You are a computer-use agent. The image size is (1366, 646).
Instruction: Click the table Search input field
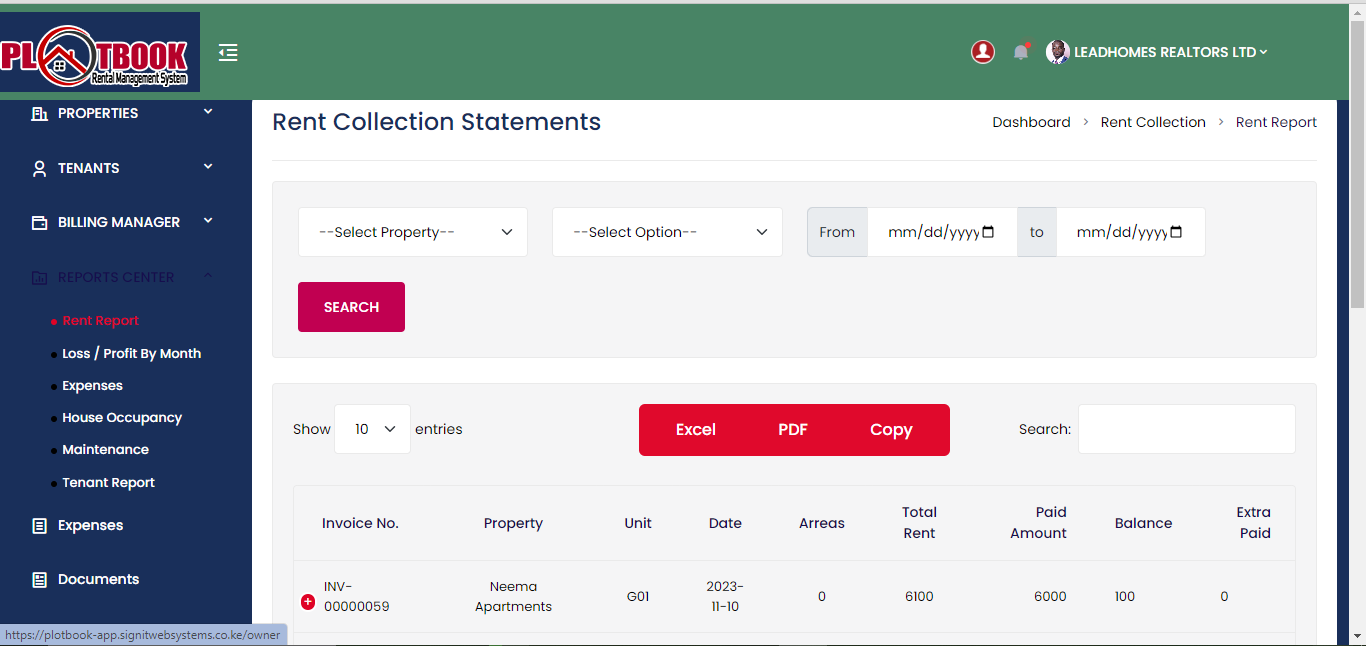[x=1186, y=429]
